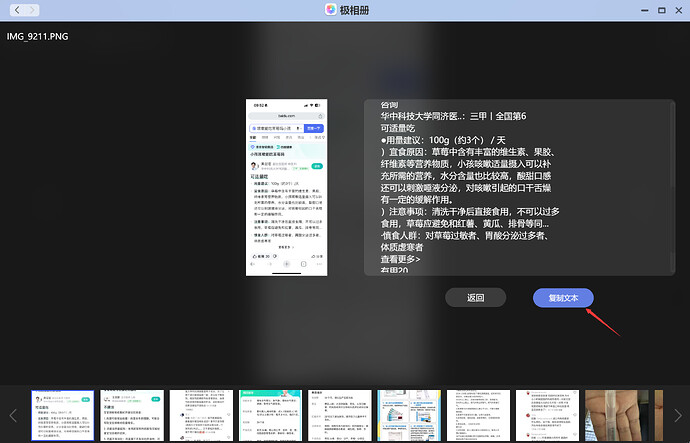Open the seventh thumbnail in the filmstrip
The height and width of the screenshot is (443, 690).
click(x=477, y=415)
